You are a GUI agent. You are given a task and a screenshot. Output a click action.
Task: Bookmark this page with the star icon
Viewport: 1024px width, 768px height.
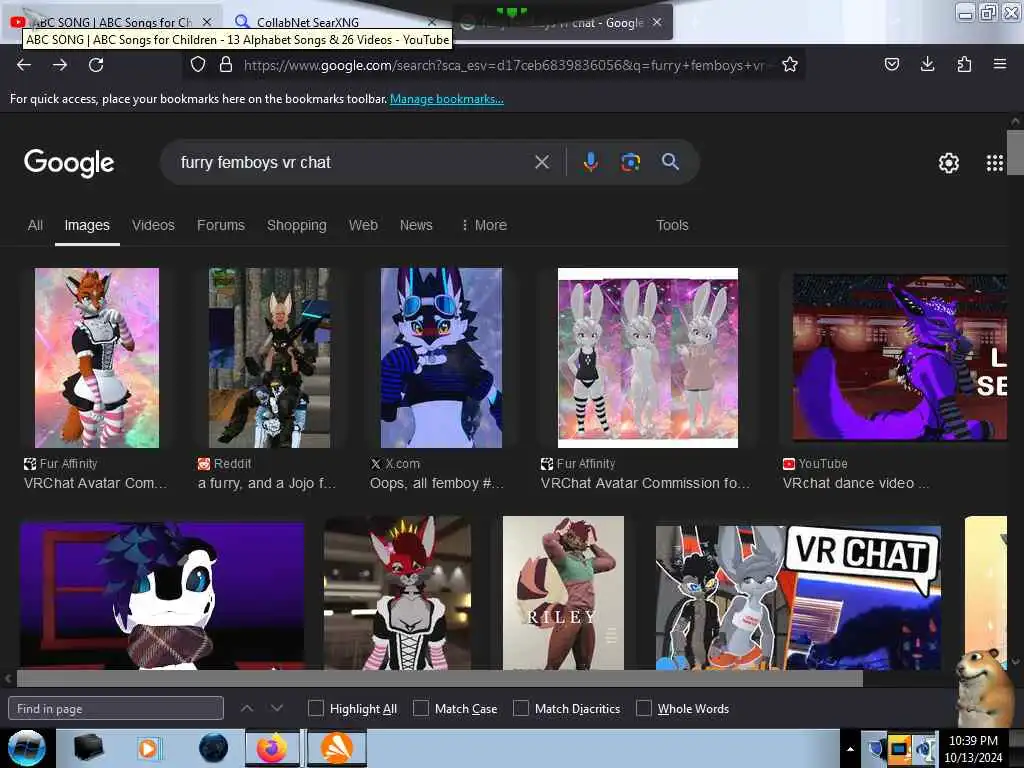click(790, 64)
